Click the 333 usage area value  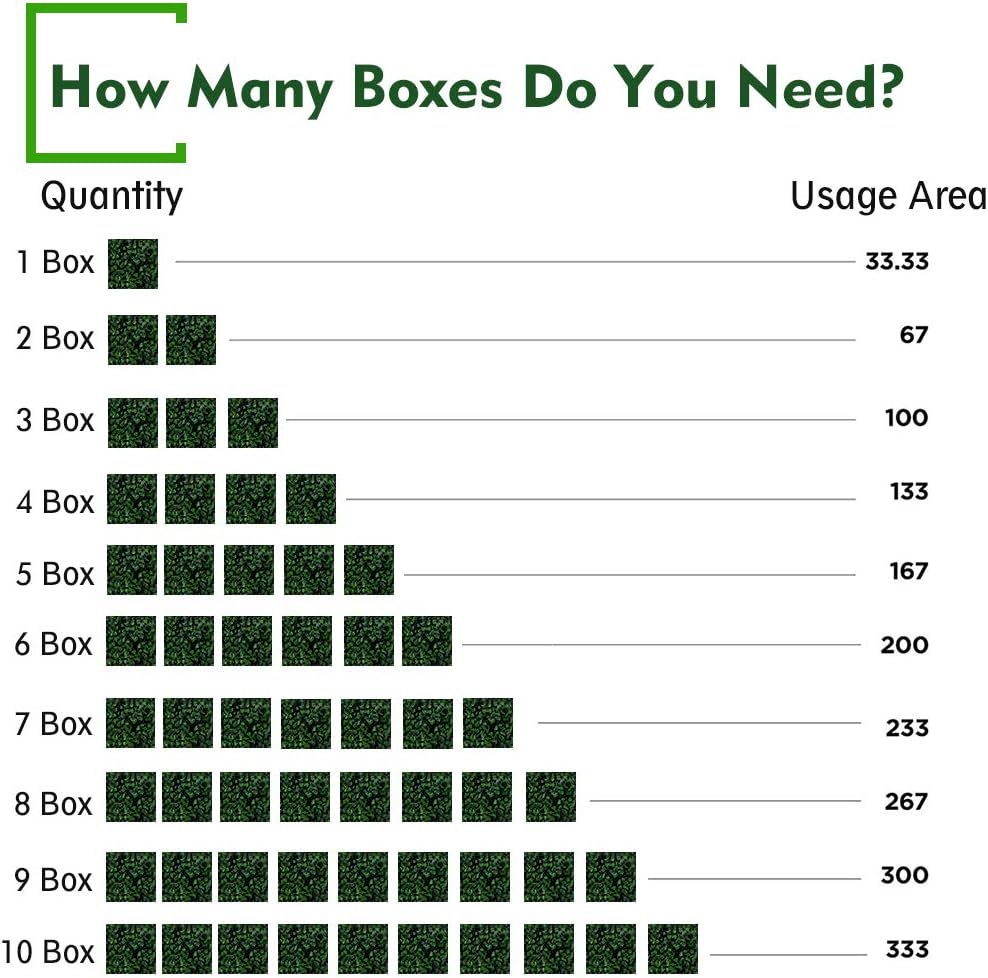(x=906, y=949)
